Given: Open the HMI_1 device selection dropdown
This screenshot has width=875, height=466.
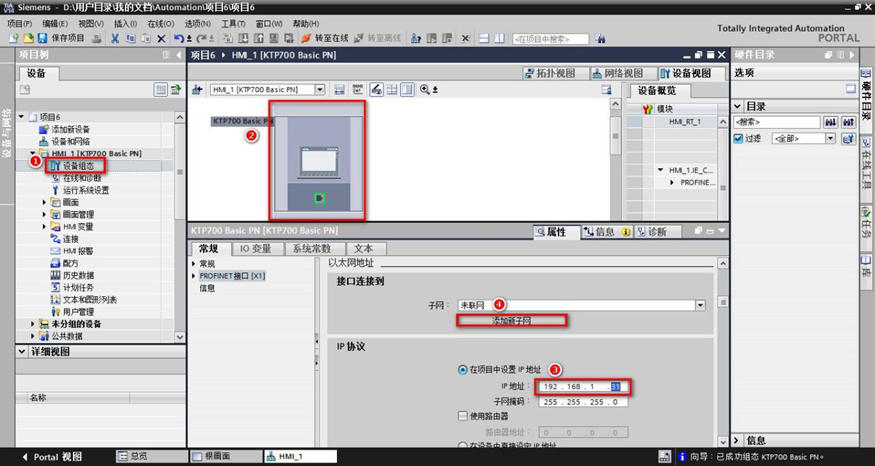Looking at the screenshot, I should (320, 89).
